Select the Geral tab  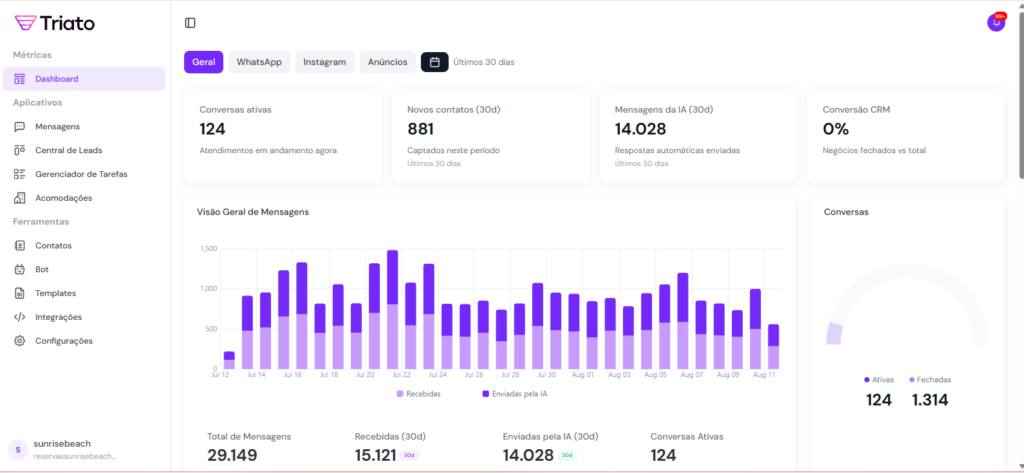click(x=204, y=62)
